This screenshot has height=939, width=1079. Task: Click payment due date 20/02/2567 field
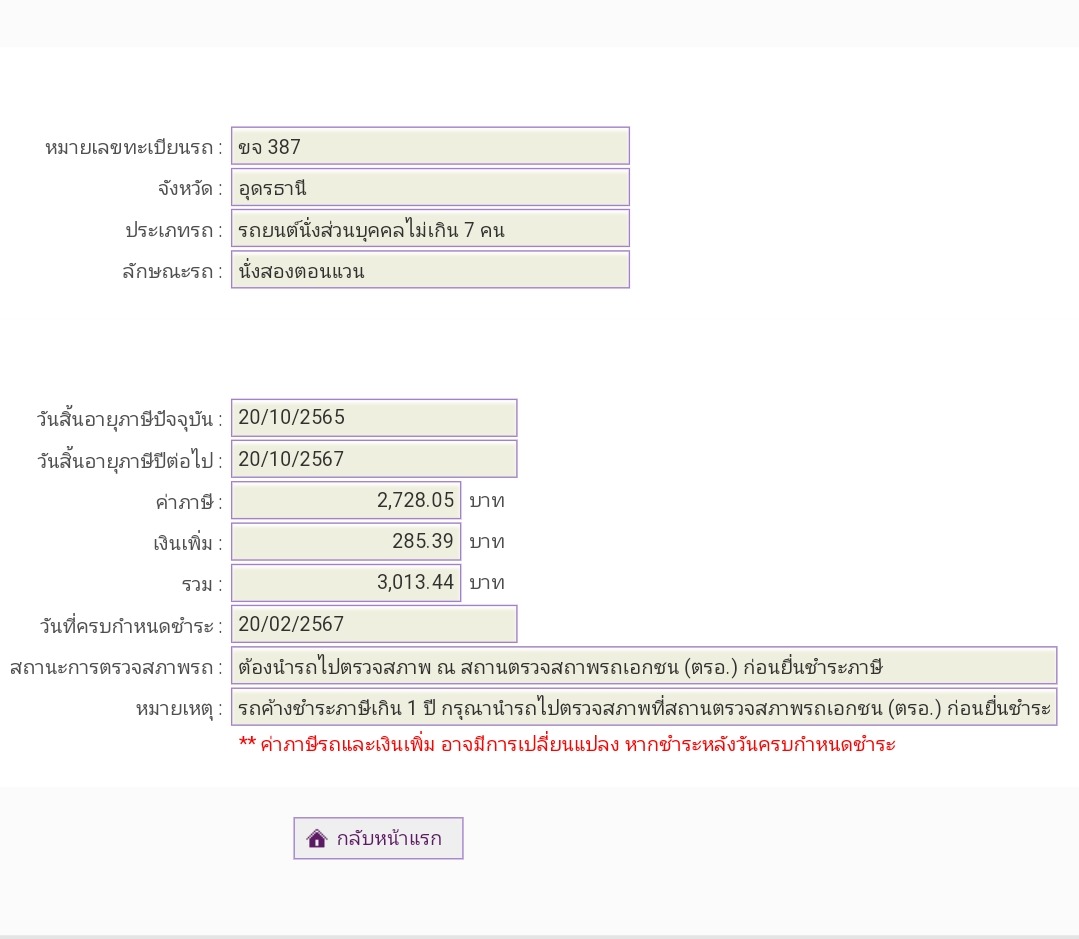(x=374, y=624)
